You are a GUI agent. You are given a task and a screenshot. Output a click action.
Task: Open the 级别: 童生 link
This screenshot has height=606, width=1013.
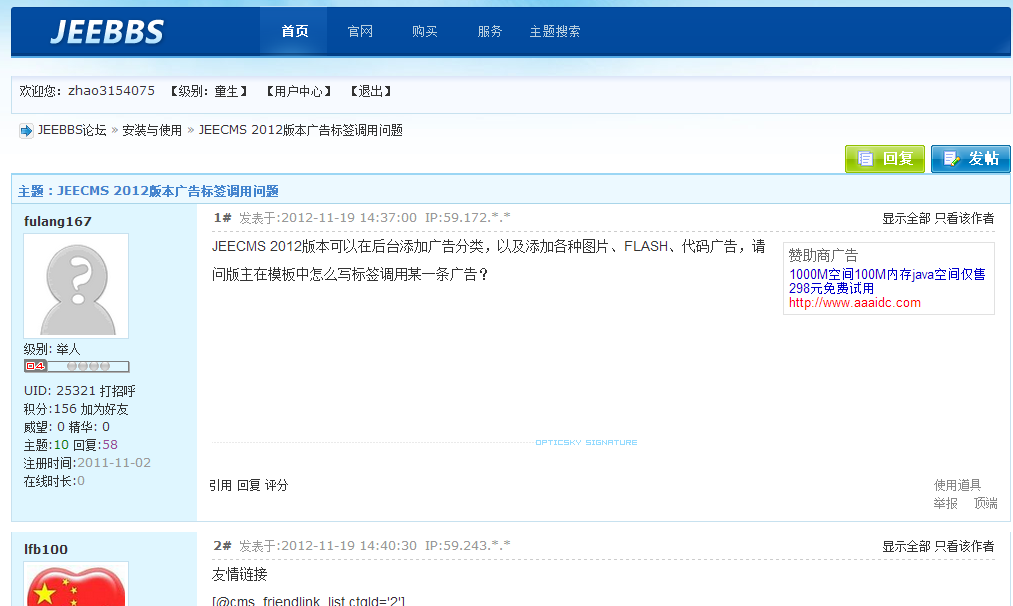(x=209, y=91)
